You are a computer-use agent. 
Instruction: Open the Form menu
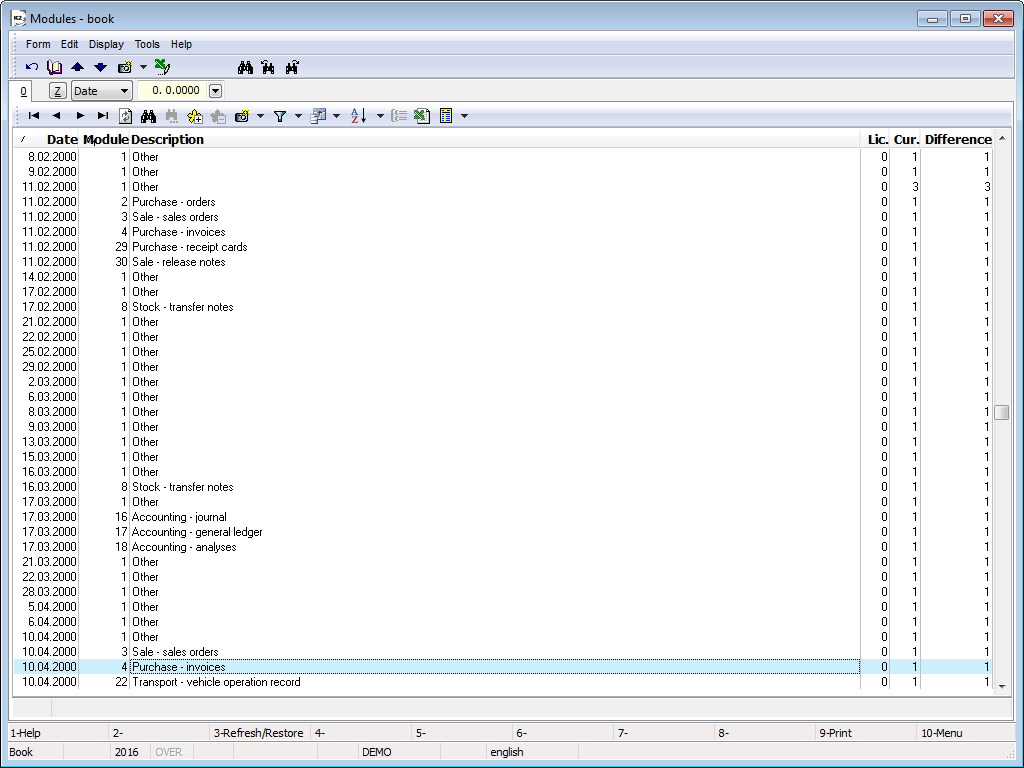pos(38,44)
